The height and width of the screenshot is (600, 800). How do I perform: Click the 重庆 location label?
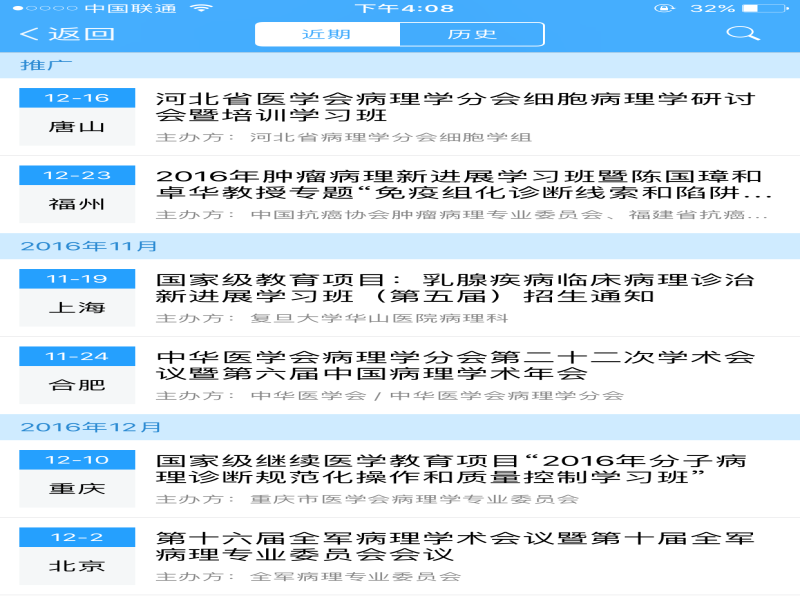point(77,489)
